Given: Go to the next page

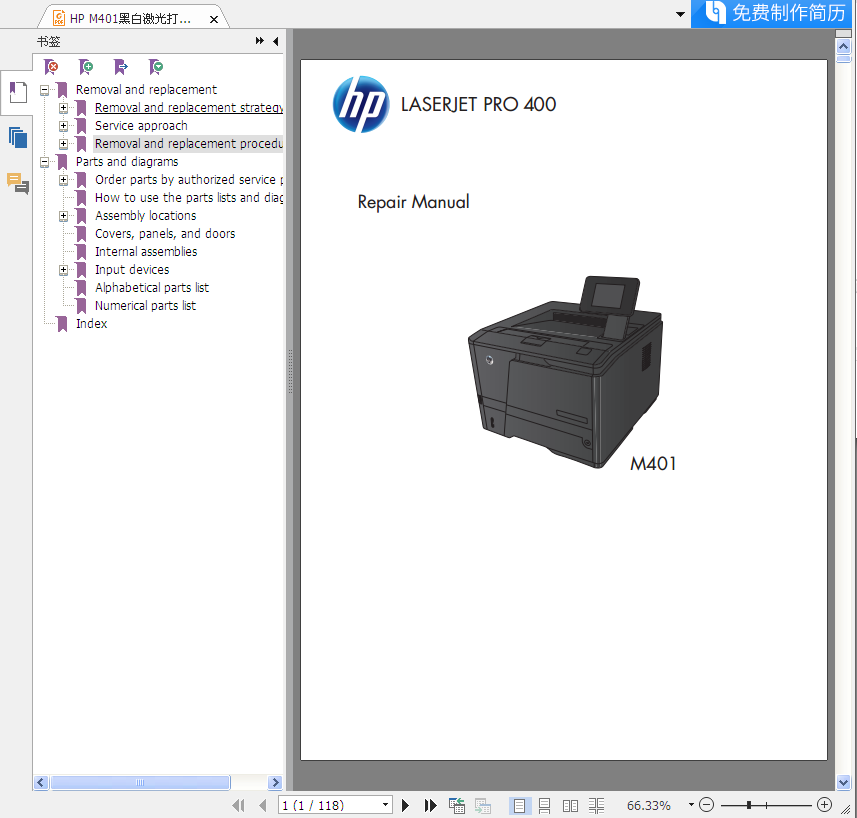Looking at the screenshot, I should pos(405,805).
